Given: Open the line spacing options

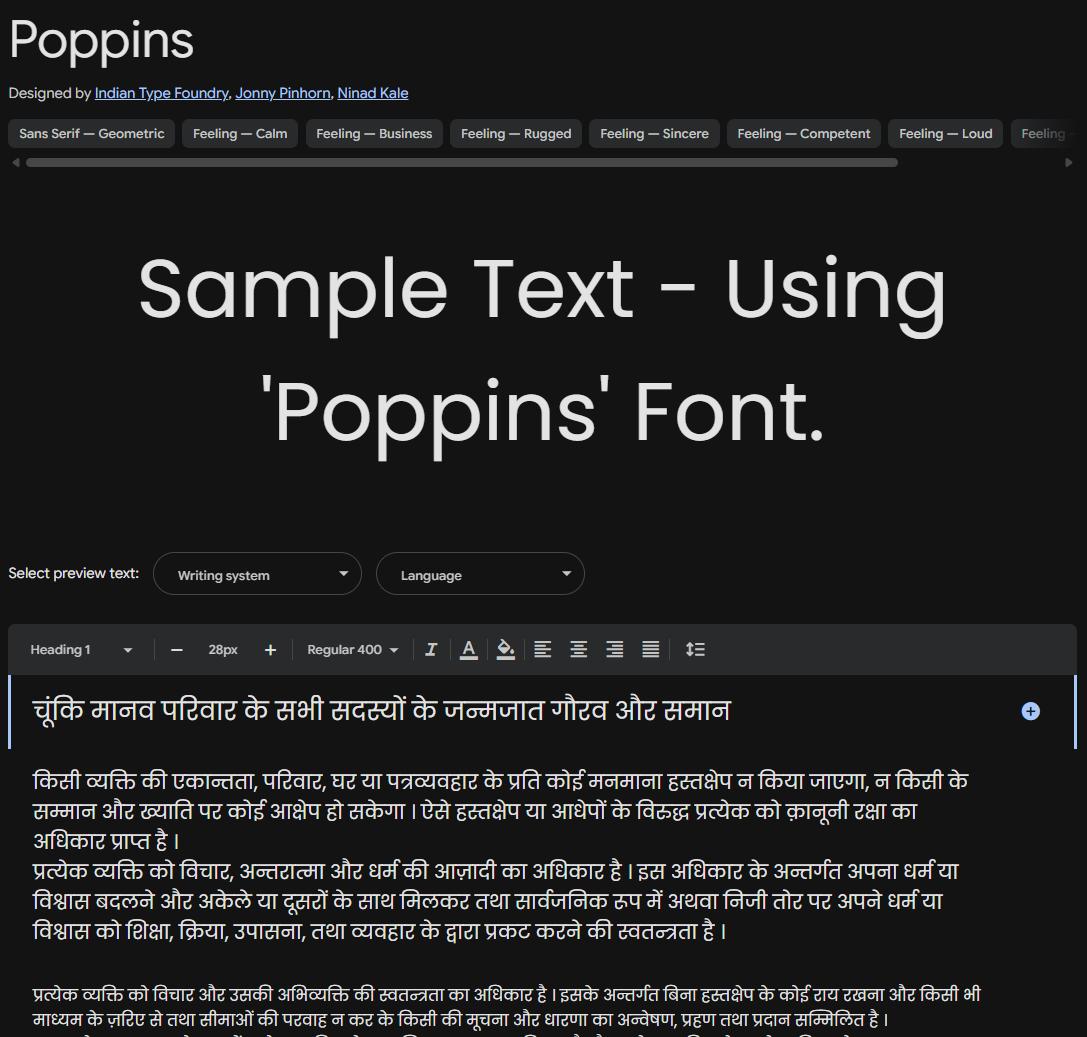Looking at the screenshot, I should coord(695,650).
